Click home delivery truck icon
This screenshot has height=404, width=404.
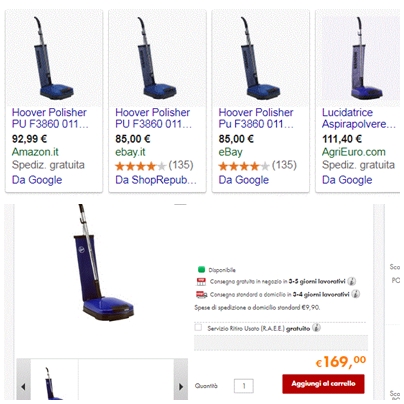coord(201,294)
